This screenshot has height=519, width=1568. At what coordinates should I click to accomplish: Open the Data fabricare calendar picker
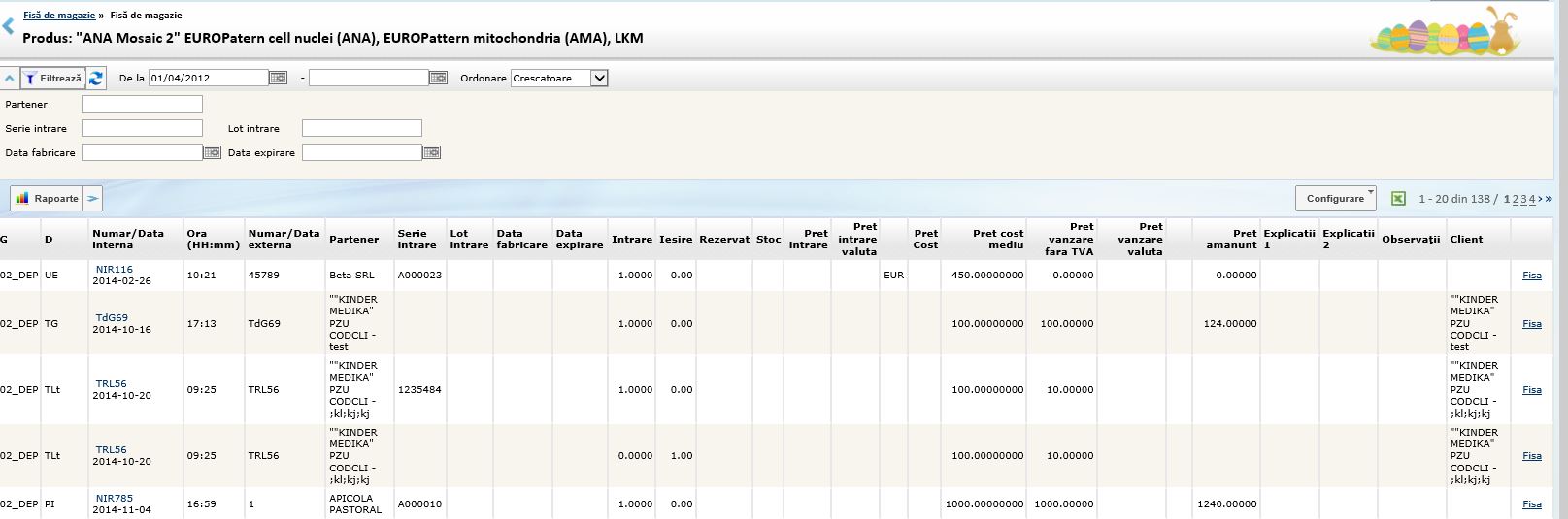pyautogui.click(x=212, y=152)
